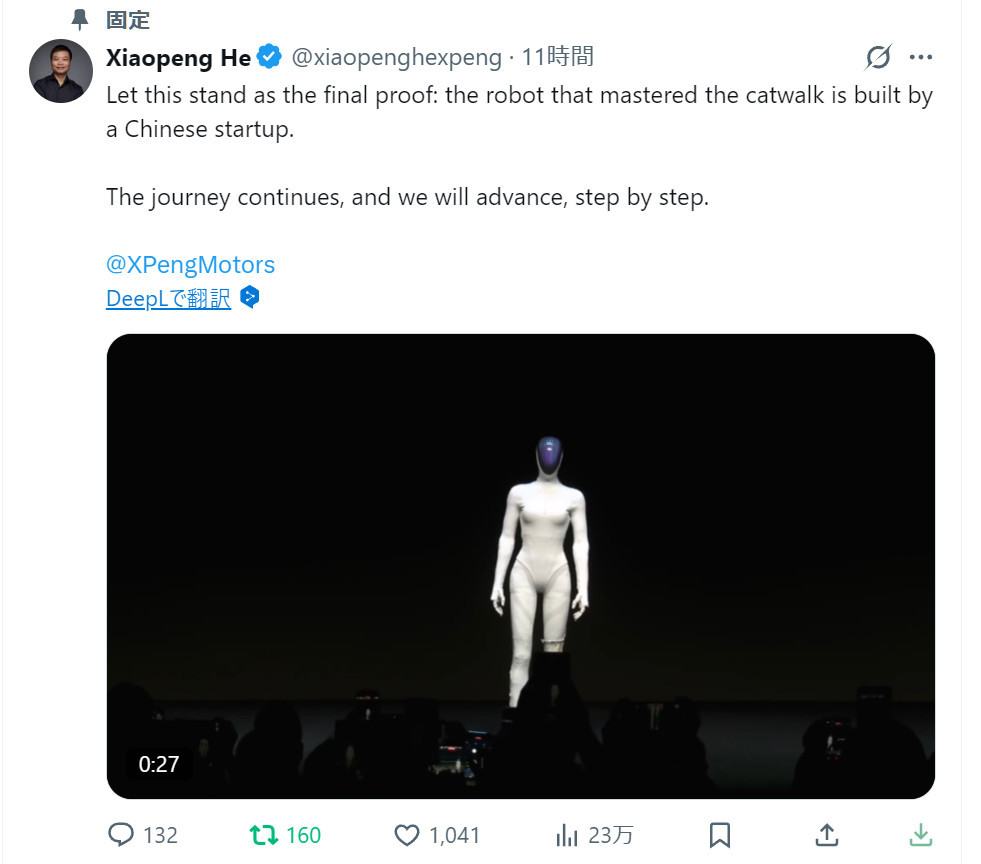
Task: Click the green video download icon
Action: [x=920, y=835]
